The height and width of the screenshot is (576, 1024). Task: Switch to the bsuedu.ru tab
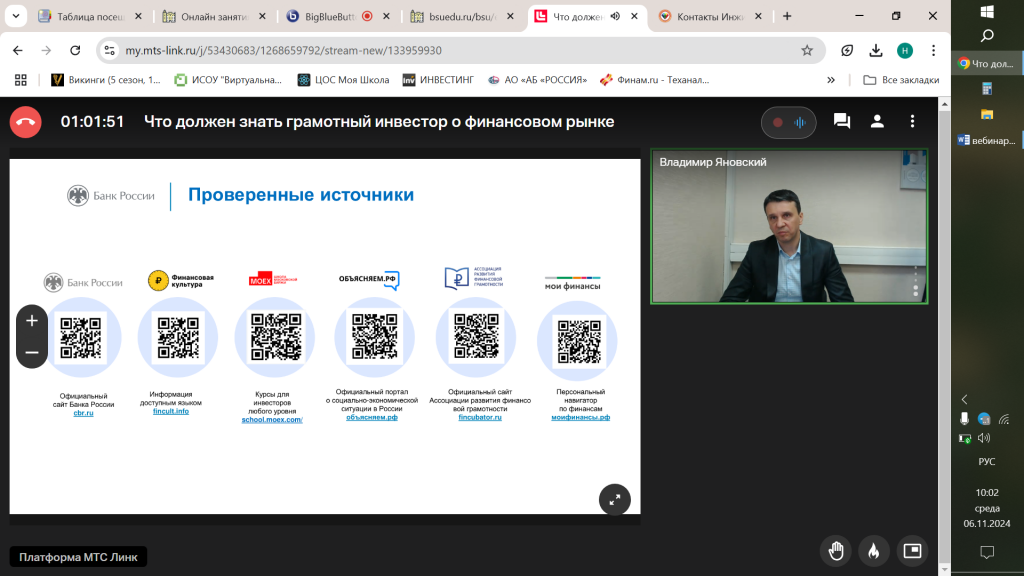click(462, 16)
